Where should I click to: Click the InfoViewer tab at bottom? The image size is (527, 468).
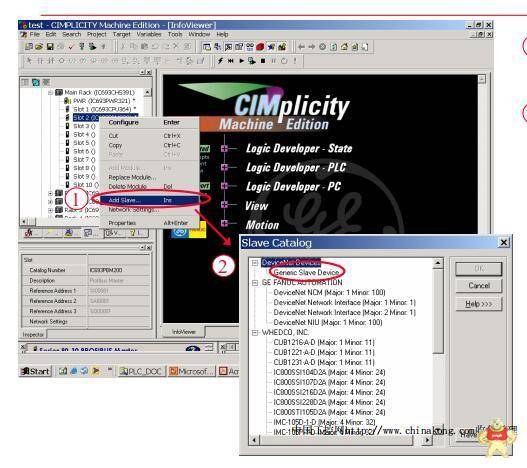tap(184, 332)
